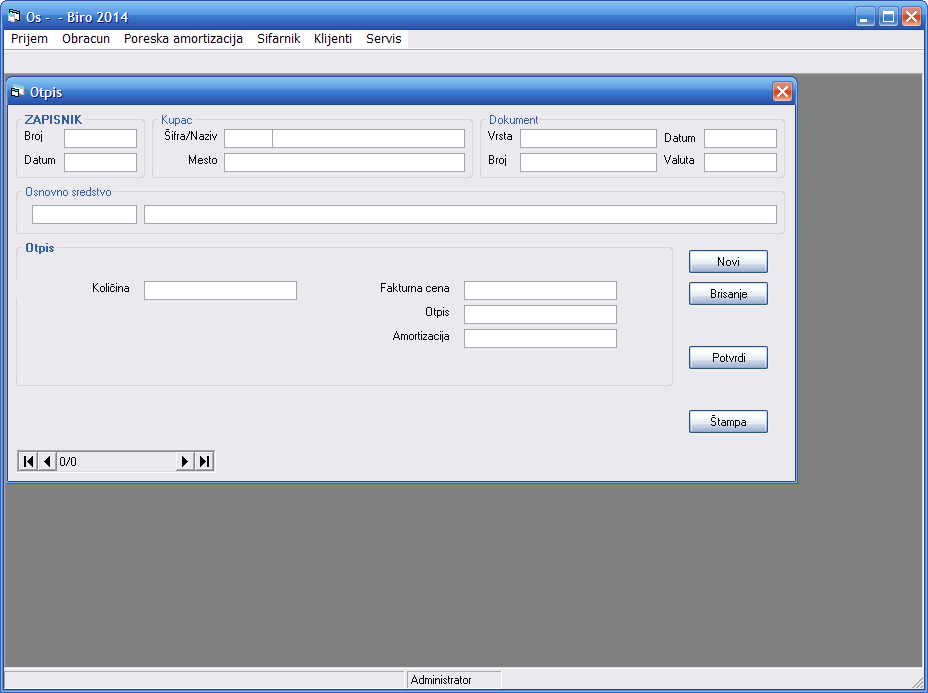Open the Sifarnik menu
The height and width of the screenshot is (693, 928).
pyautogui.click(x=278, y=39)
